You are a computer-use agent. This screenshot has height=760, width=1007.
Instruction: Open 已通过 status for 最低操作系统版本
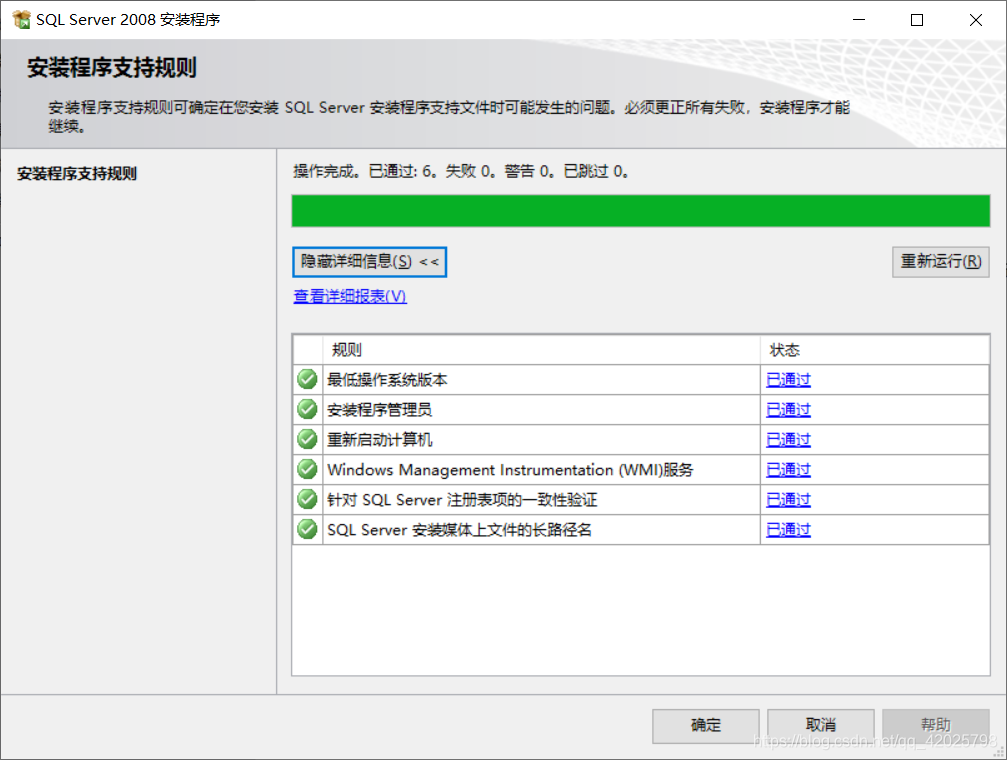[x=788, y=380]
